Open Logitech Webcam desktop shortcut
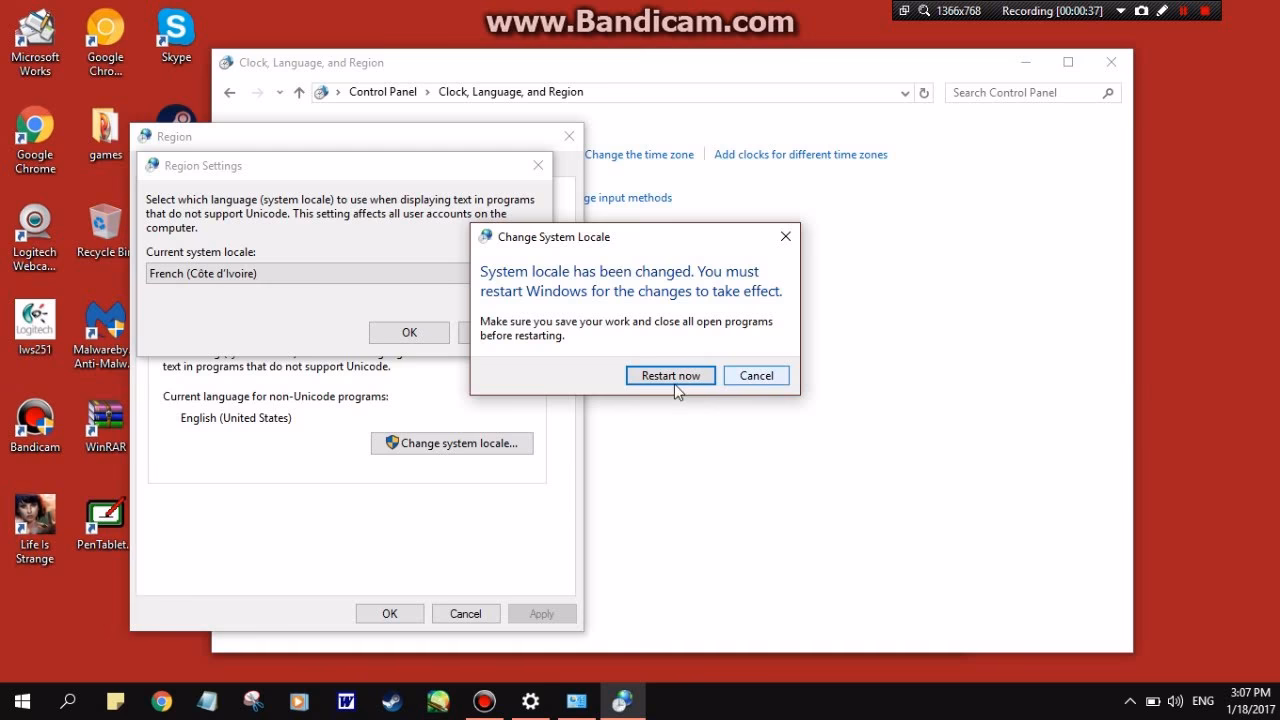Viewport: 1280px width, 720px height. tap(35, 238)
